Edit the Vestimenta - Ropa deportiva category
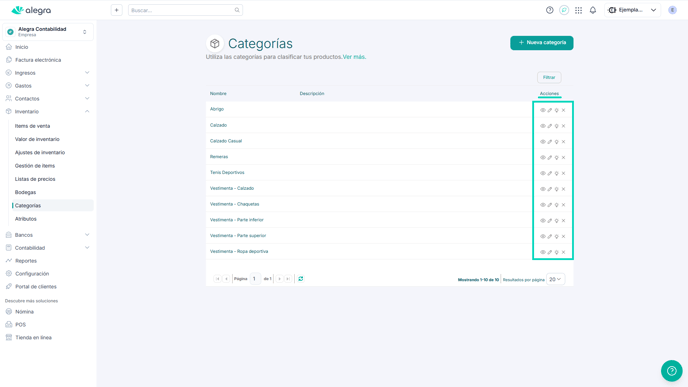688x387 pixels. click(550, 252)
